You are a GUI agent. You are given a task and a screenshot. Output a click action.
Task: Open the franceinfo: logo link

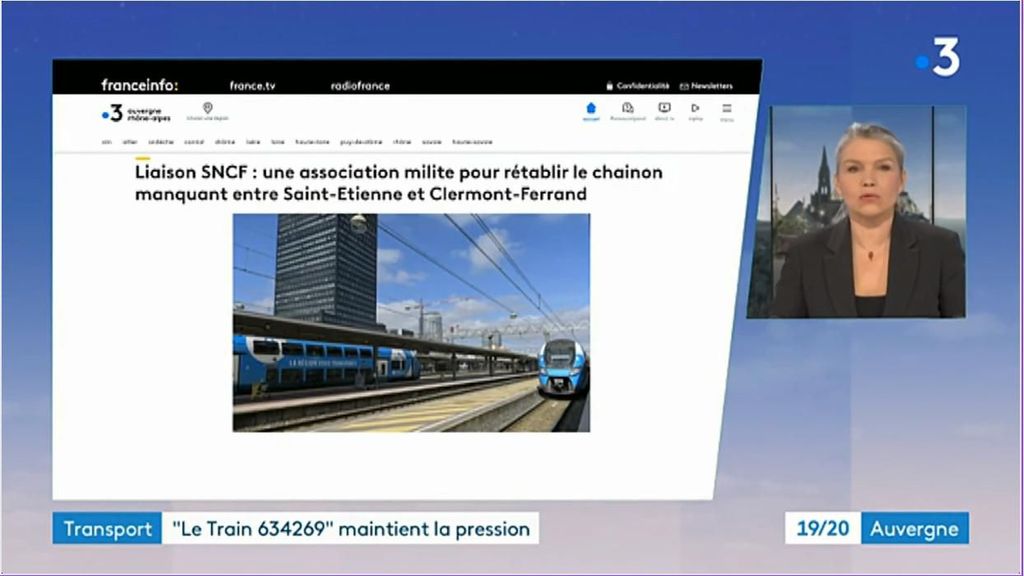click(x=140, y=85)
